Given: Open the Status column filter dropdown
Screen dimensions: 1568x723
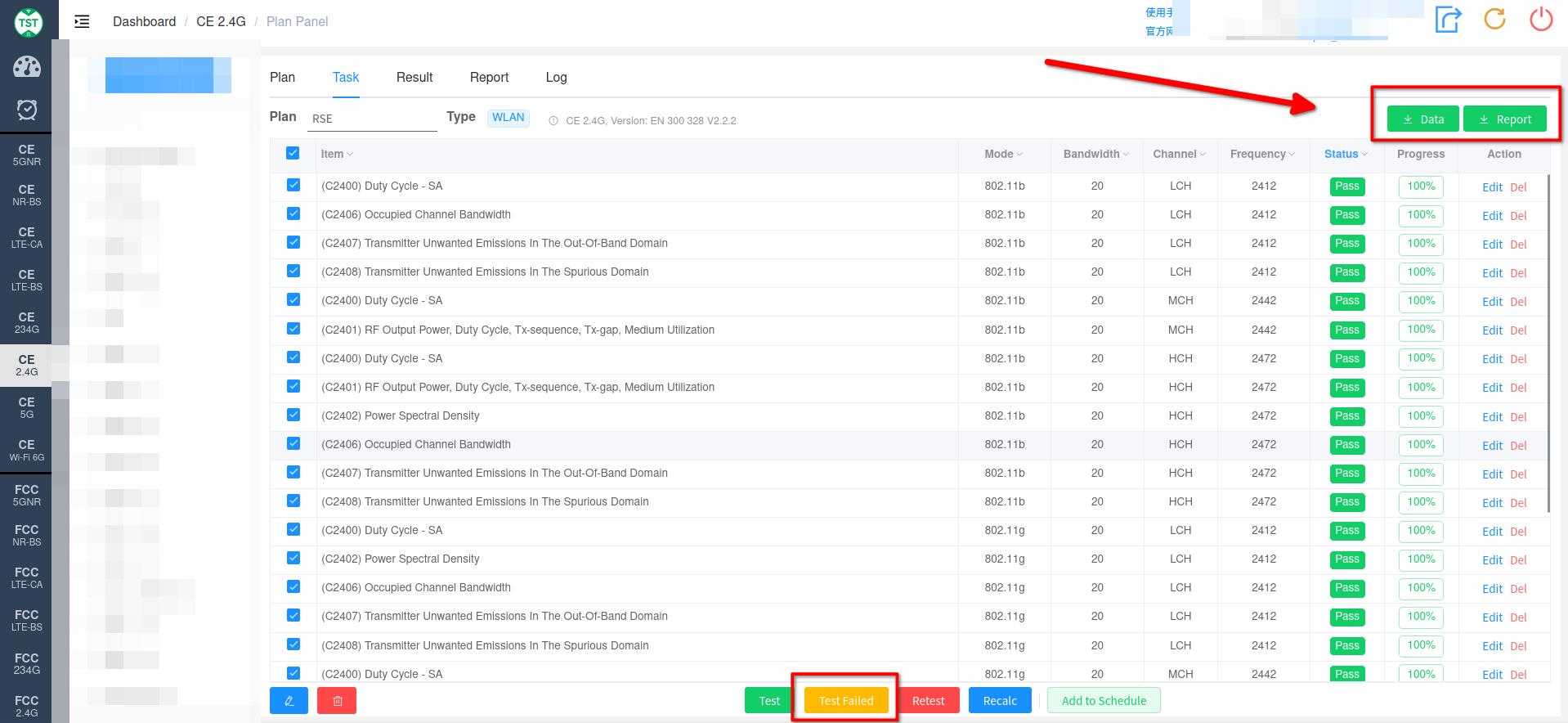Looking at the screenshot, I should [x=1346, y=154].
